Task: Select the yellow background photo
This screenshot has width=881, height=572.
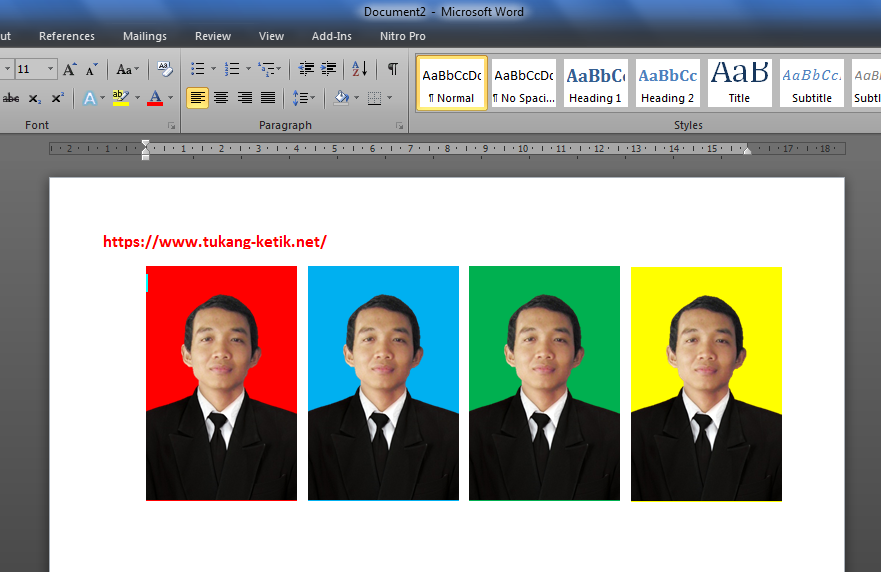Action: pyautogui.click(x=706, y=384)
